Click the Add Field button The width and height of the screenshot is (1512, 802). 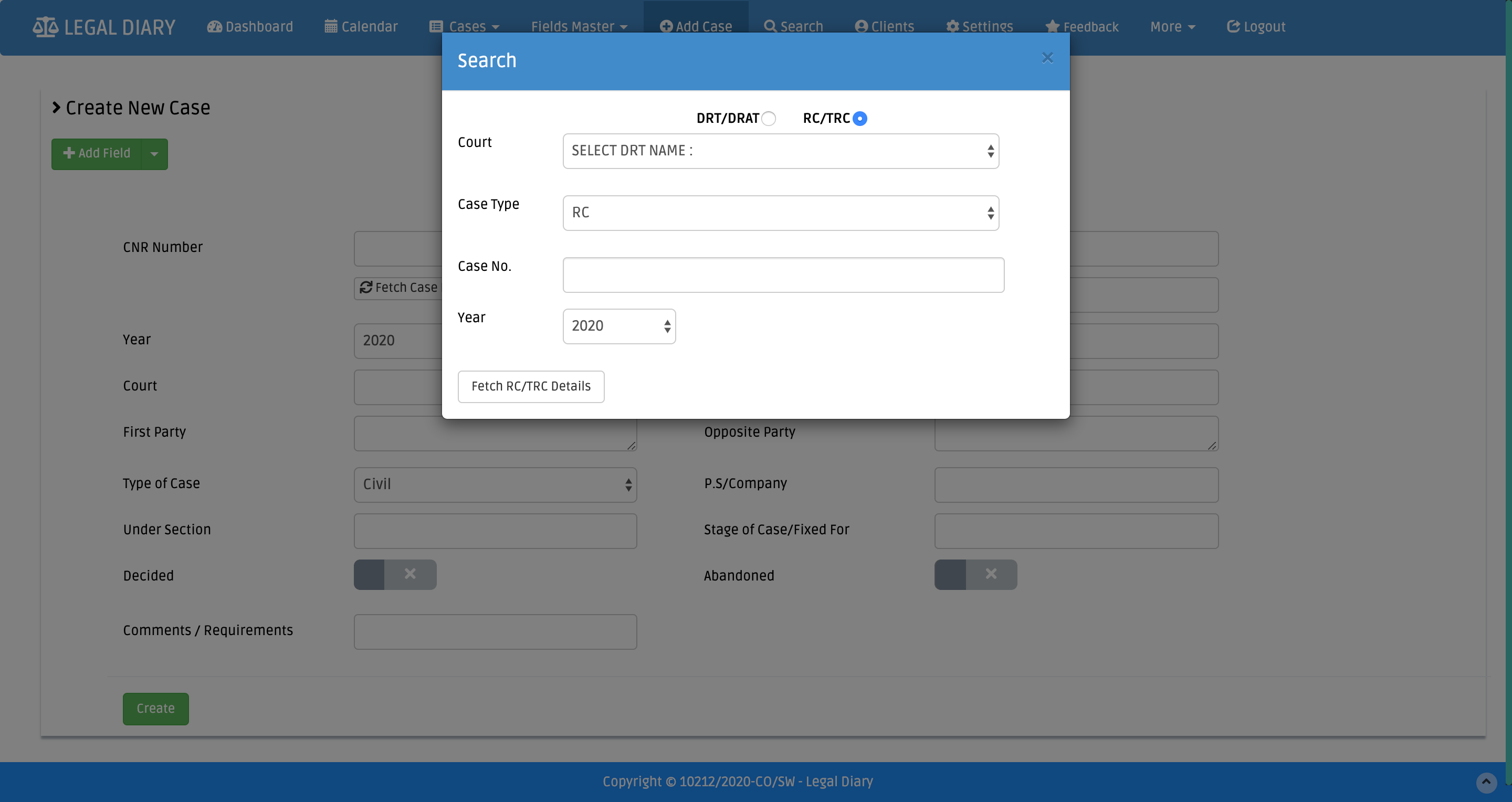(x=97, y=154)
